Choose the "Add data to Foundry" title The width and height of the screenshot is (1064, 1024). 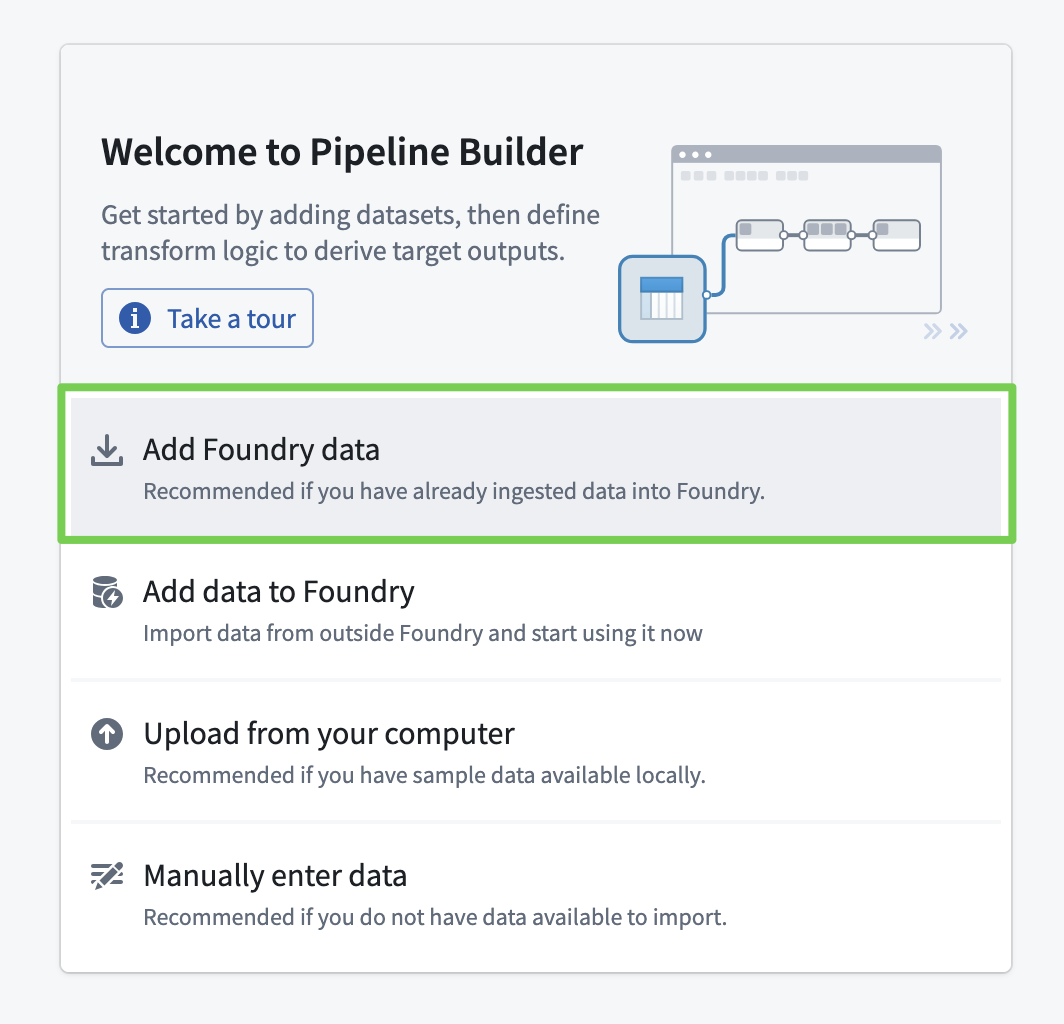point(278,592)
